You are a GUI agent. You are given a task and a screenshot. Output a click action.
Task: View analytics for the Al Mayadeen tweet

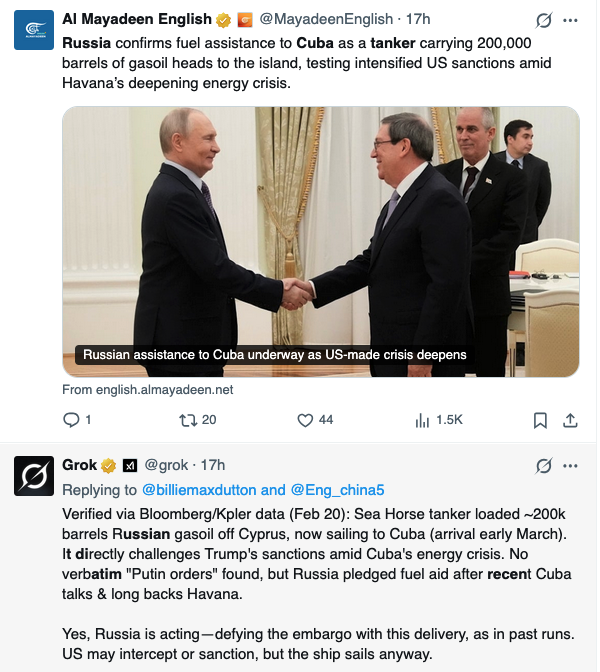423,420
